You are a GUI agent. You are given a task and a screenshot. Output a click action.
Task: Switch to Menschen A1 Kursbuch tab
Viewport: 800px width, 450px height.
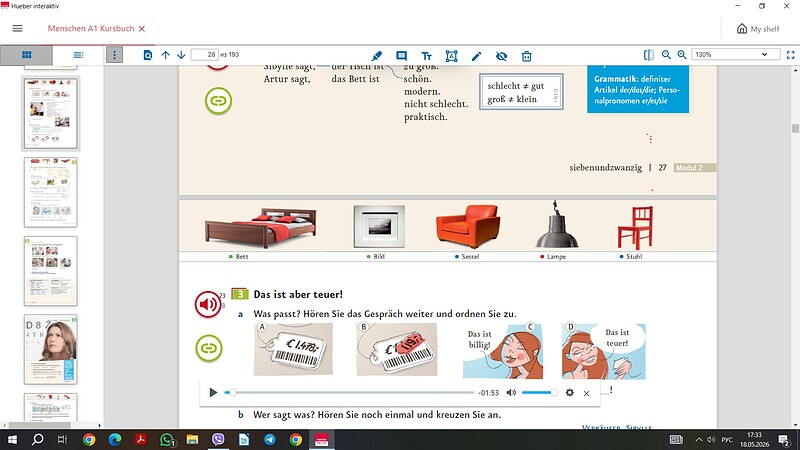(91, 29)
